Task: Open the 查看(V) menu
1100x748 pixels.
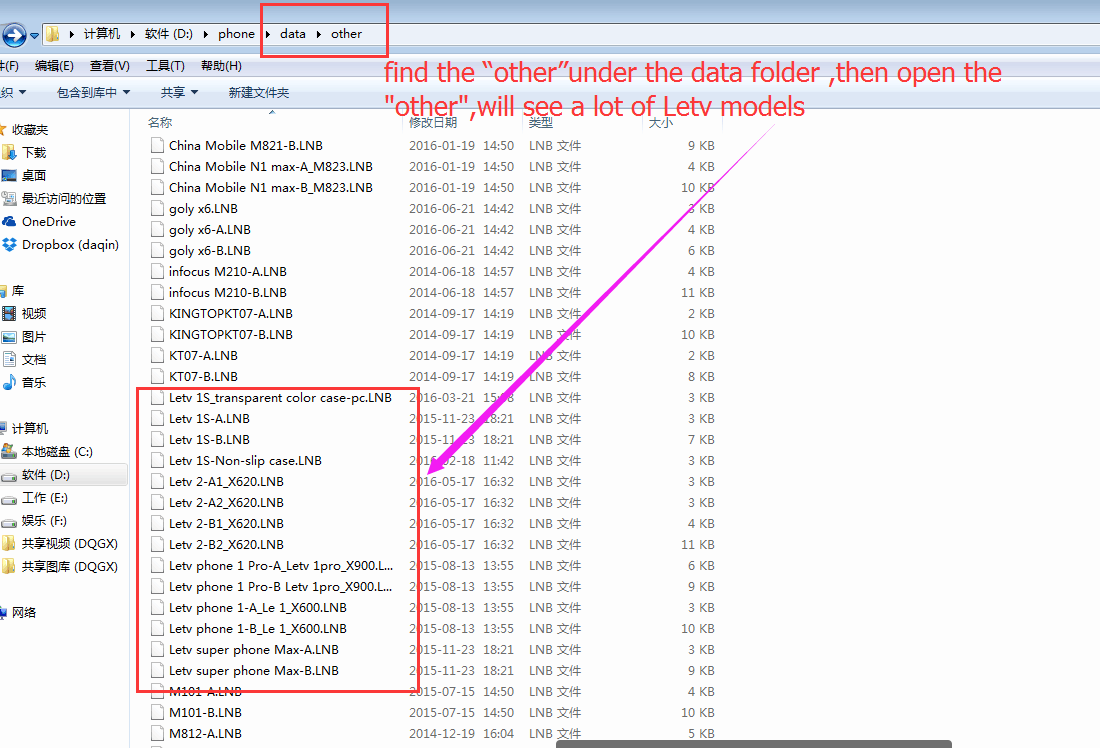Action: [109, 65]
